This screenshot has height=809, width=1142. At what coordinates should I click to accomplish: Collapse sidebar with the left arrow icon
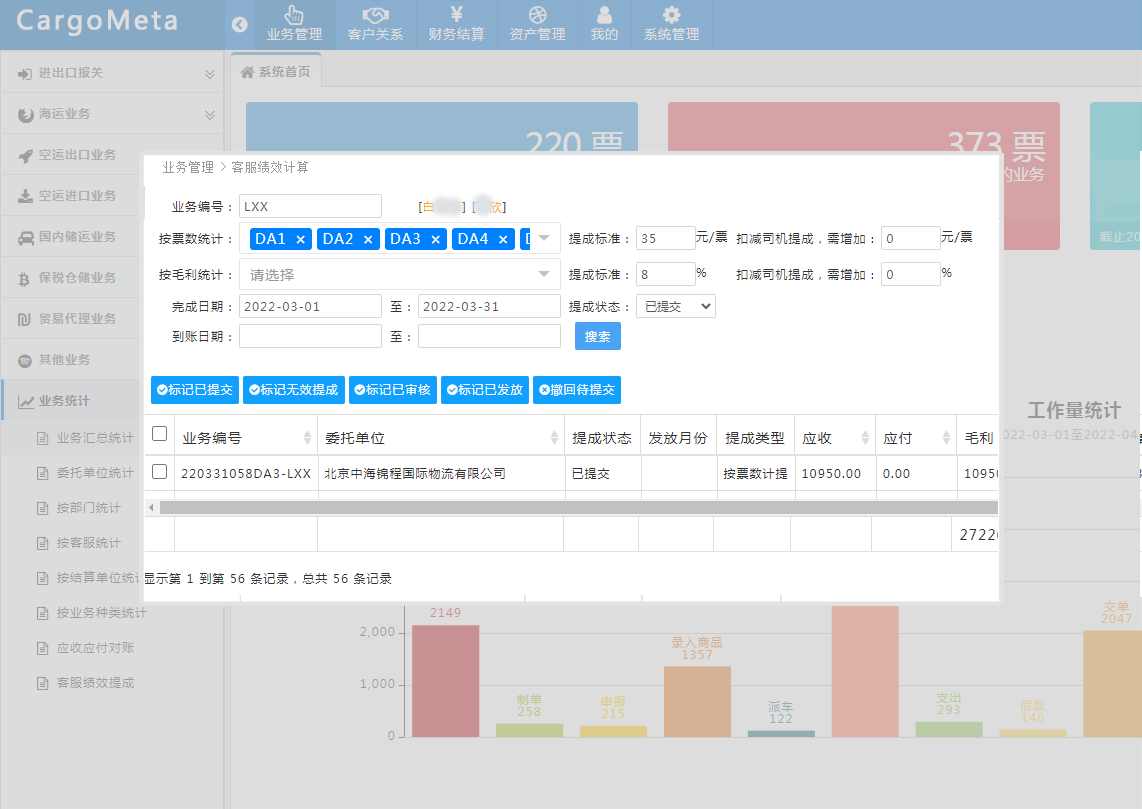tap(239, 25)
